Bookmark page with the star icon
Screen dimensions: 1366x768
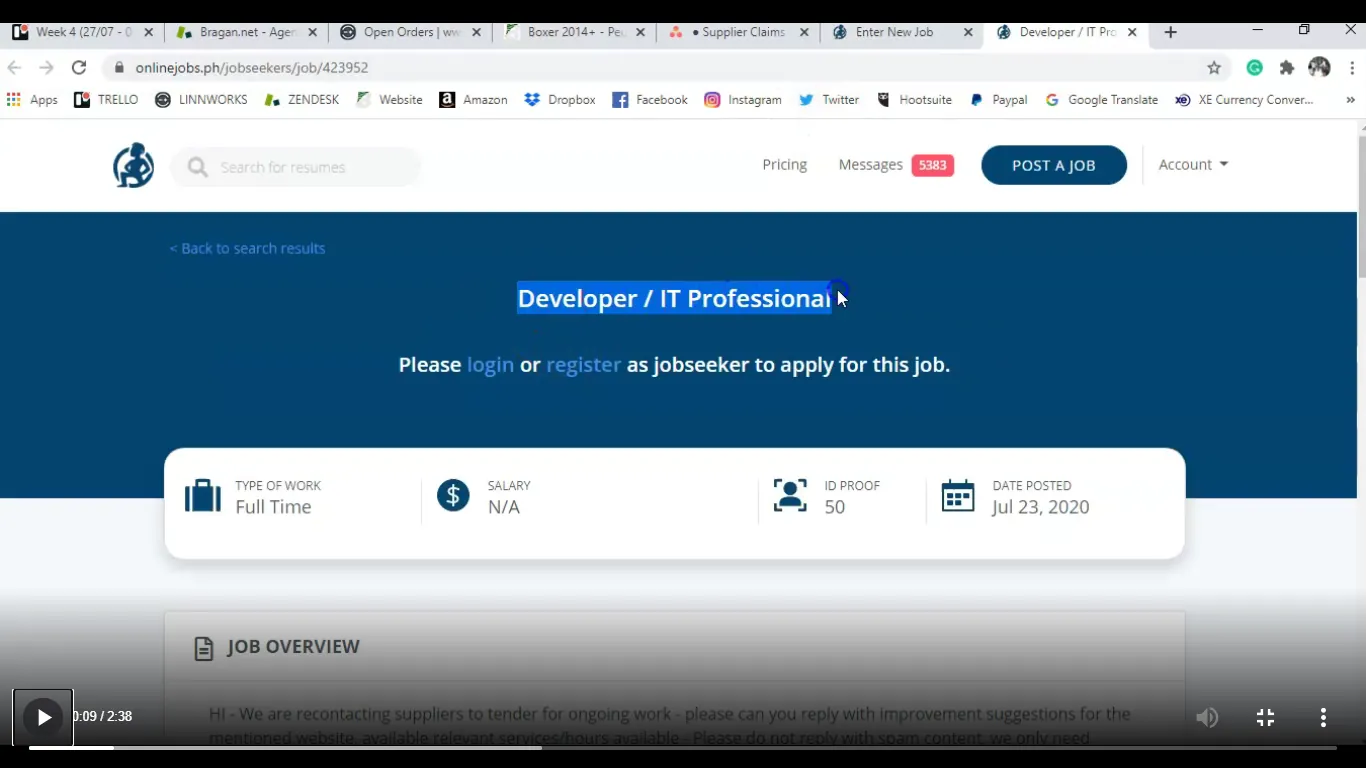(1214, 67)
